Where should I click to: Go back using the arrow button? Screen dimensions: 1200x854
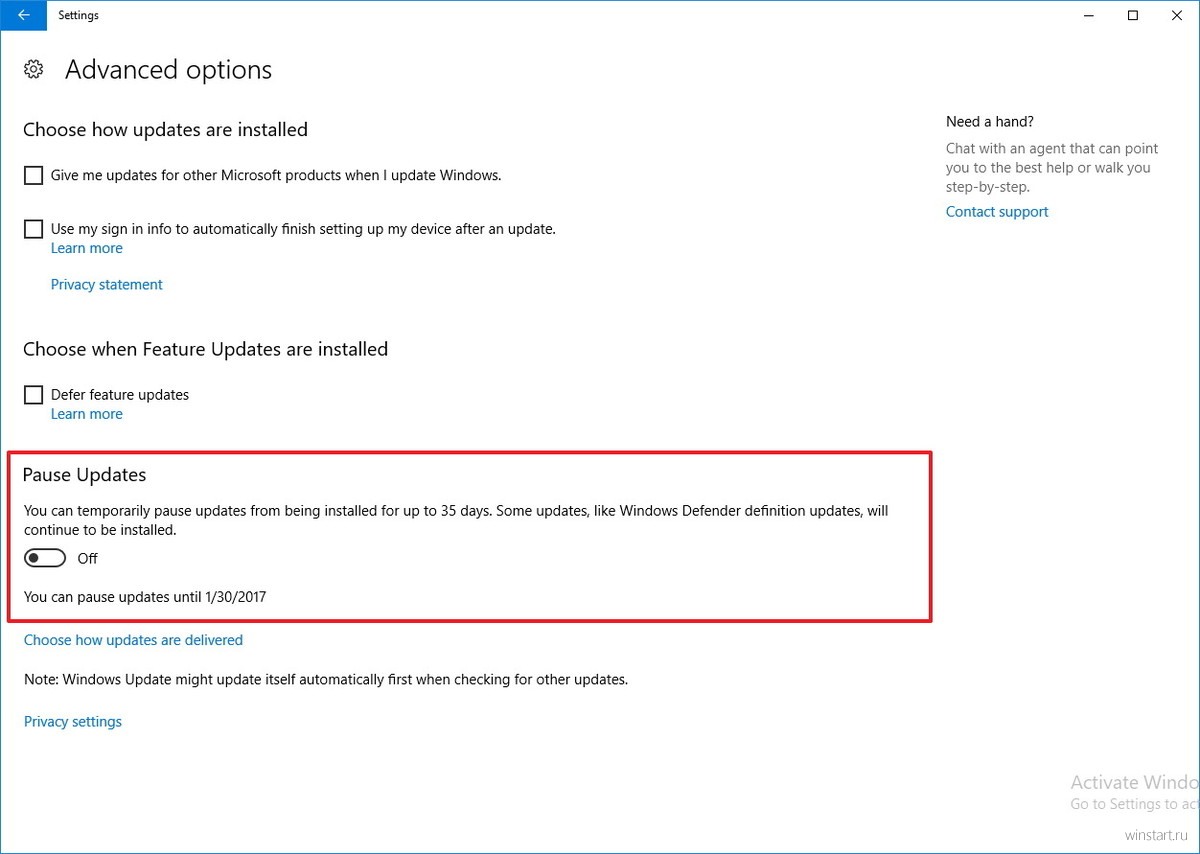tap(23, 15)
